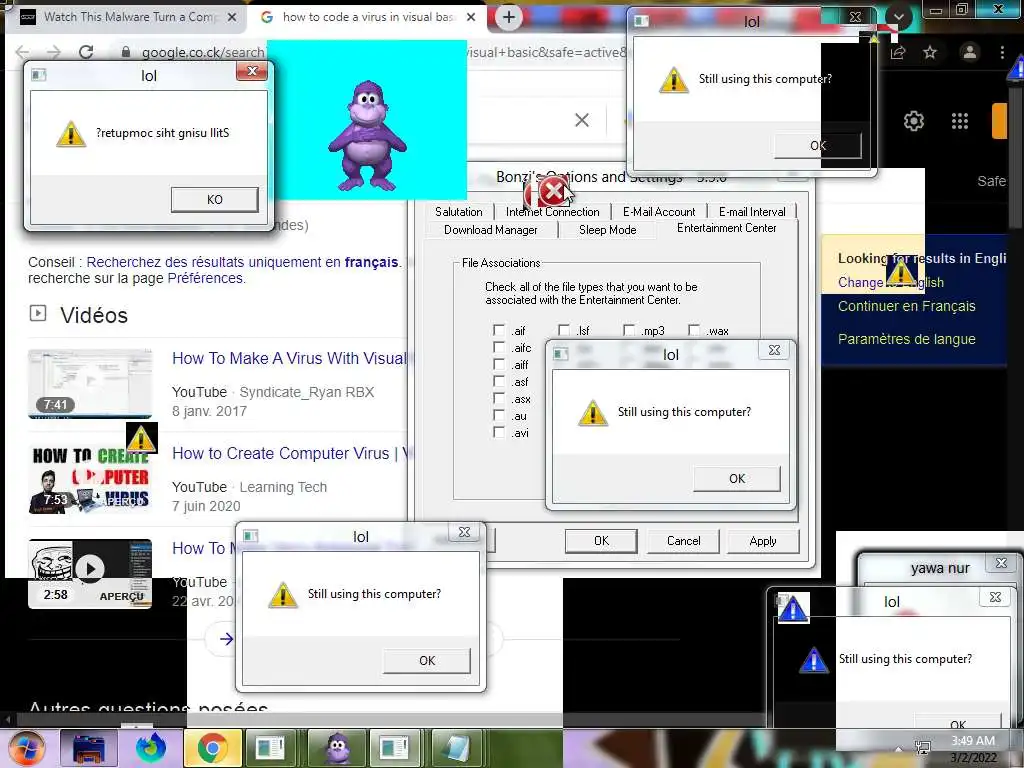Click network icon in system tray
Viewport: 1024px width, 768px height.
[923, 749]
